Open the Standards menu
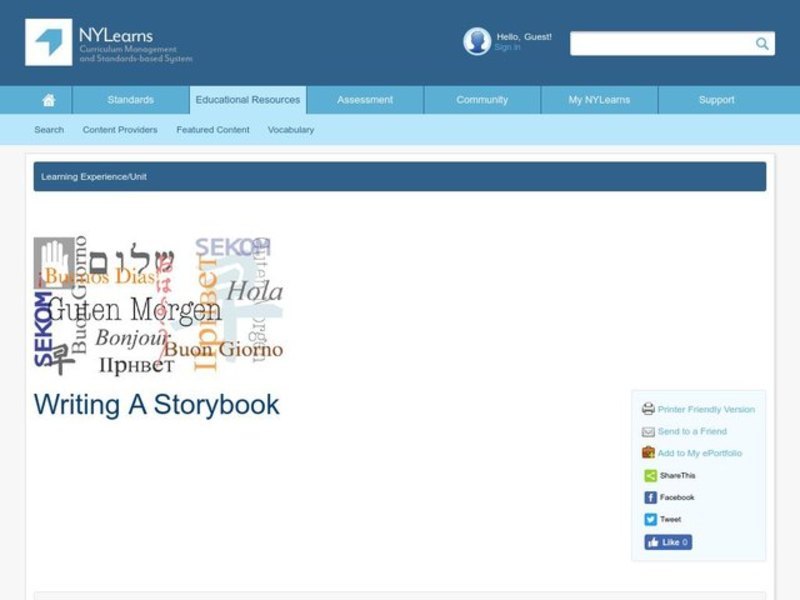Viewport: 800px width, 600px height. coord(130,100)
